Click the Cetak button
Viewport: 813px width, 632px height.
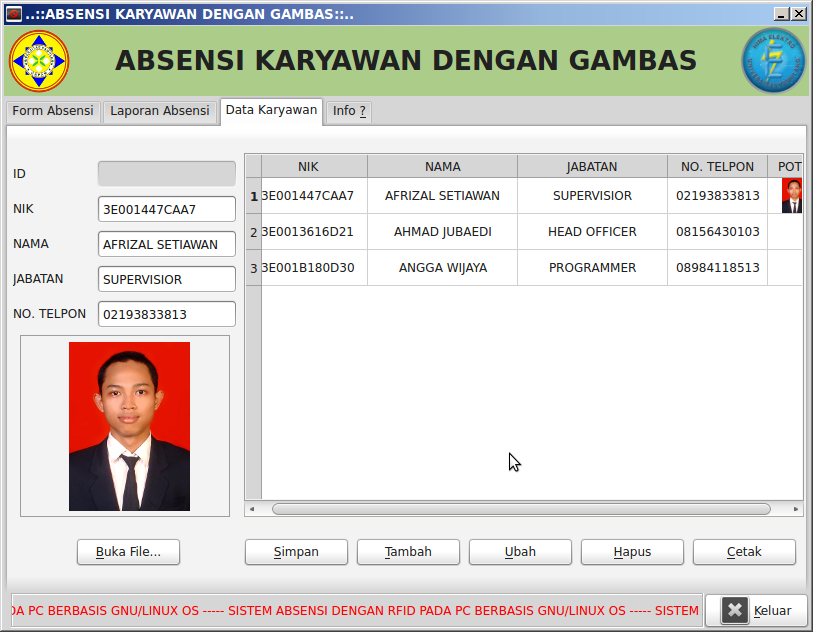point(744,552)
